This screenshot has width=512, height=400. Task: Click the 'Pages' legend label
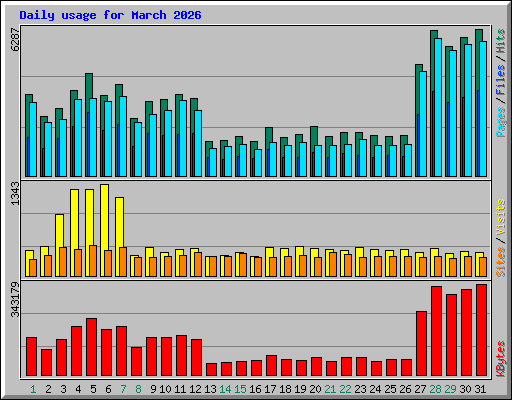[501, 122]
